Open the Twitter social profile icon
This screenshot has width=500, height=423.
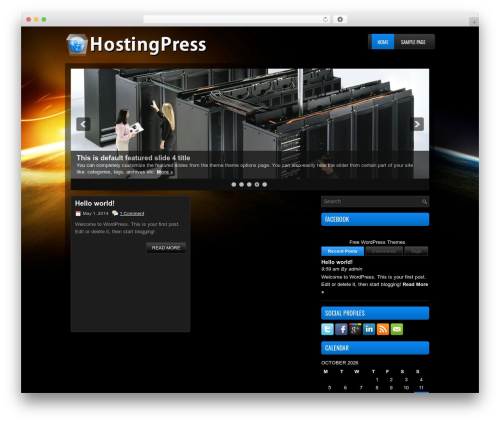click(x=327, y=329)
